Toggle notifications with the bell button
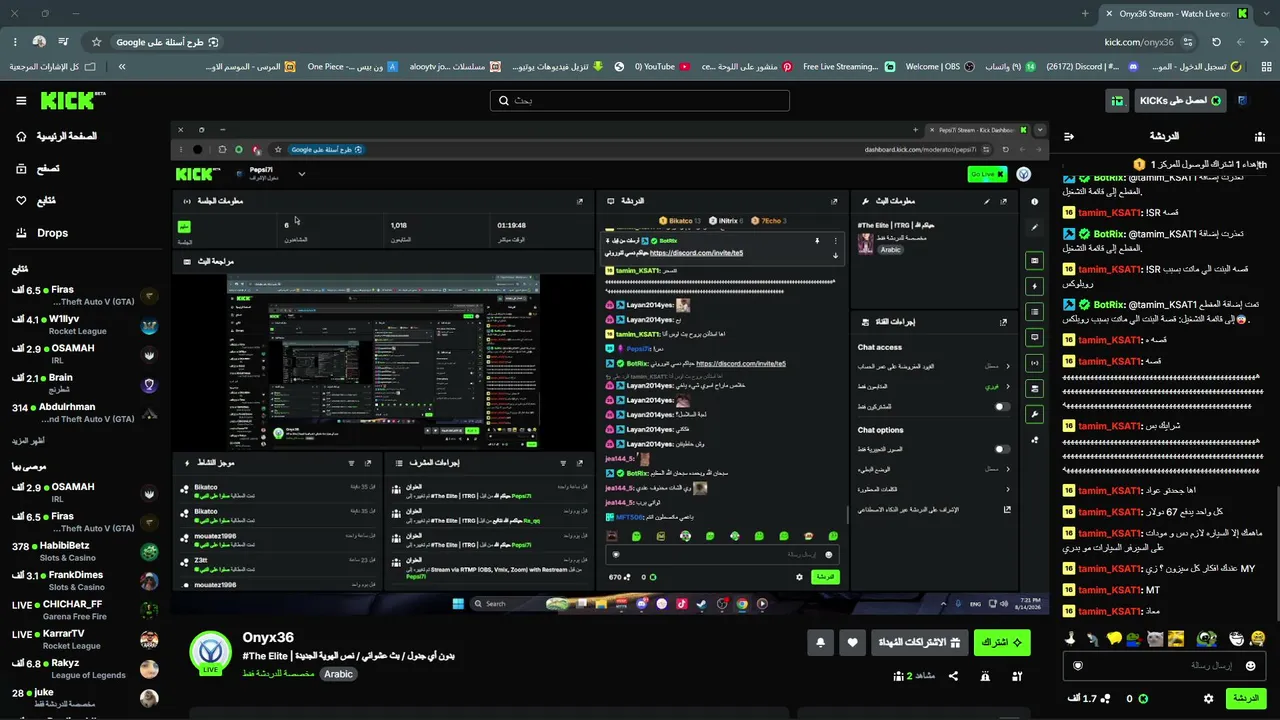1280x720 pixels. 820,642
